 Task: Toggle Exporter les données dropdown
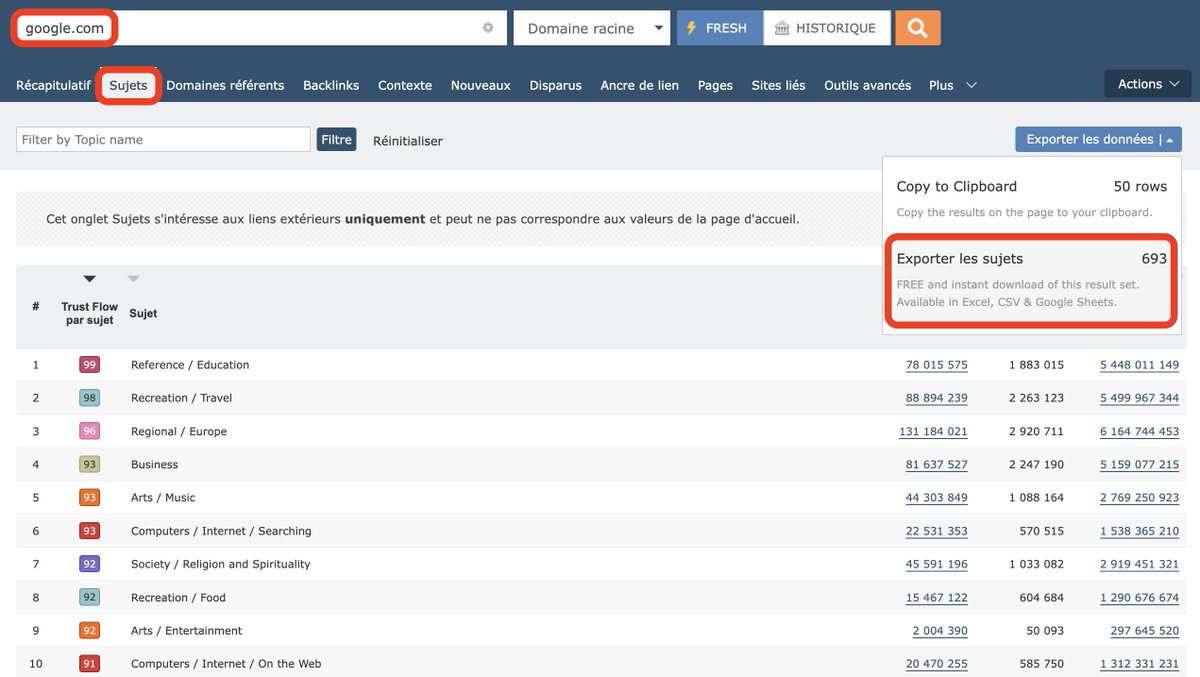coord(1098,139)
